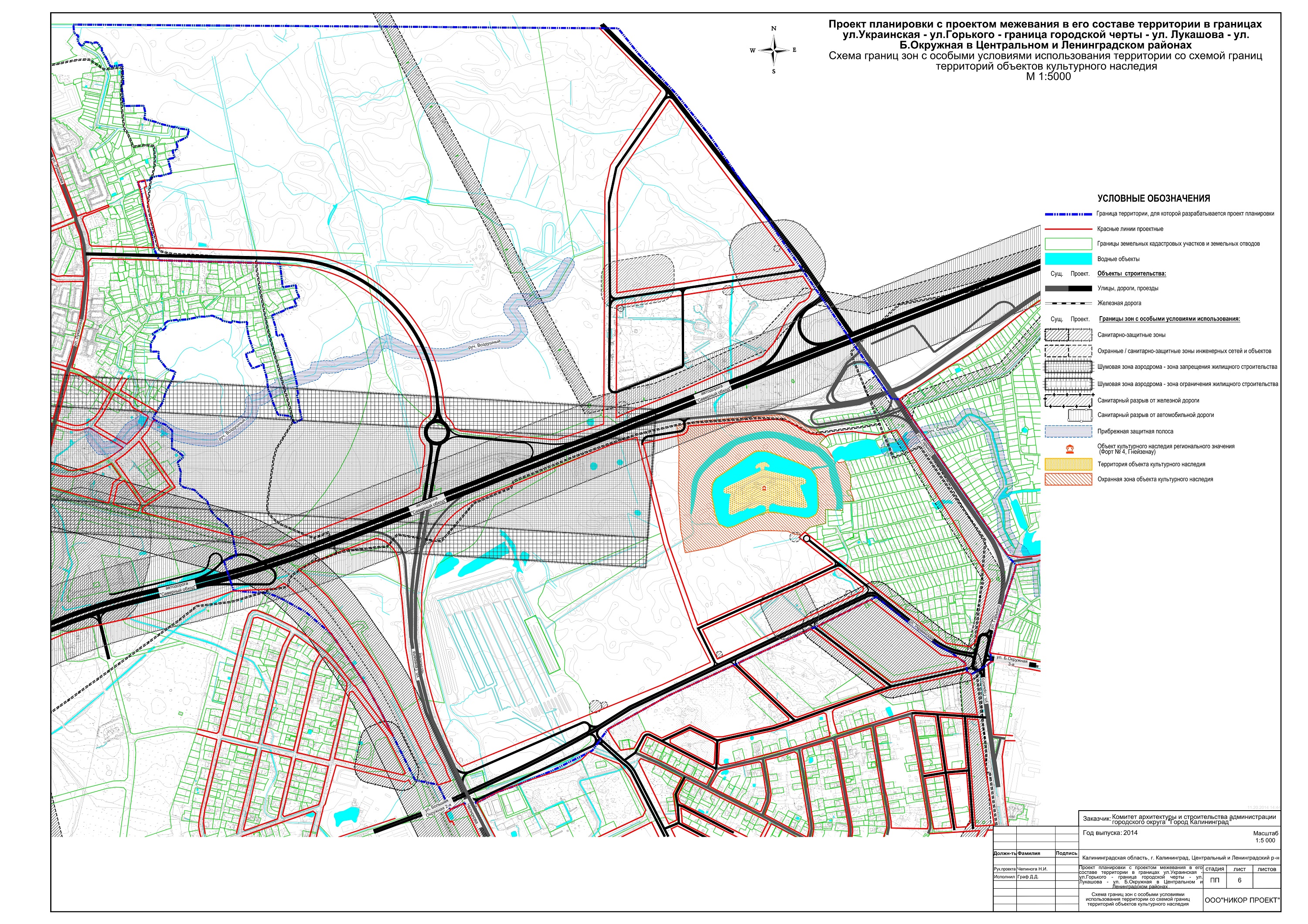Click the yellow heritage territory legend swatch
Viewport: 1308px width, 924px height.
pos(1068,464)
